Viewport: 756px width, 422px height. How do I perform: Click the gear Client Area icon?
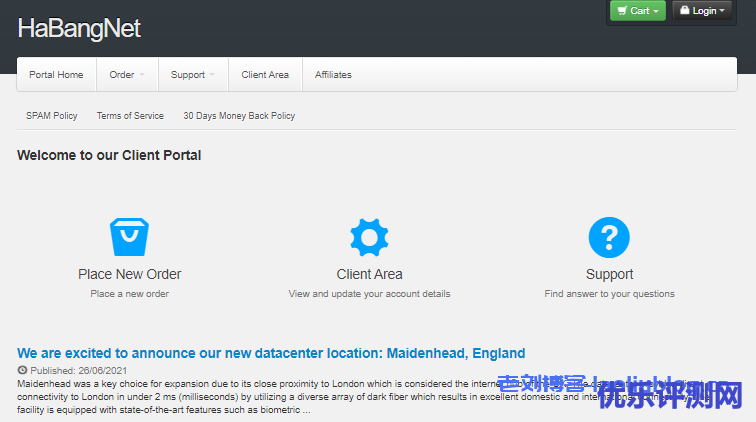369,237
